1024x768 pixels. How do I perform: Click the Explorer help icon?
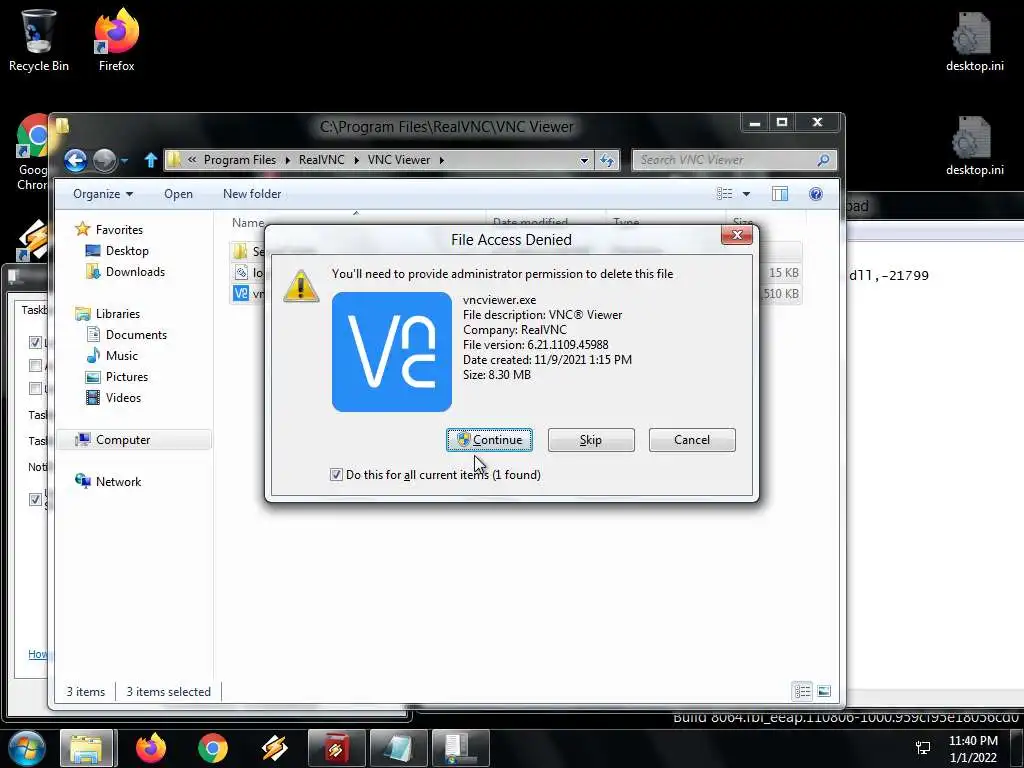click(816, 194)
